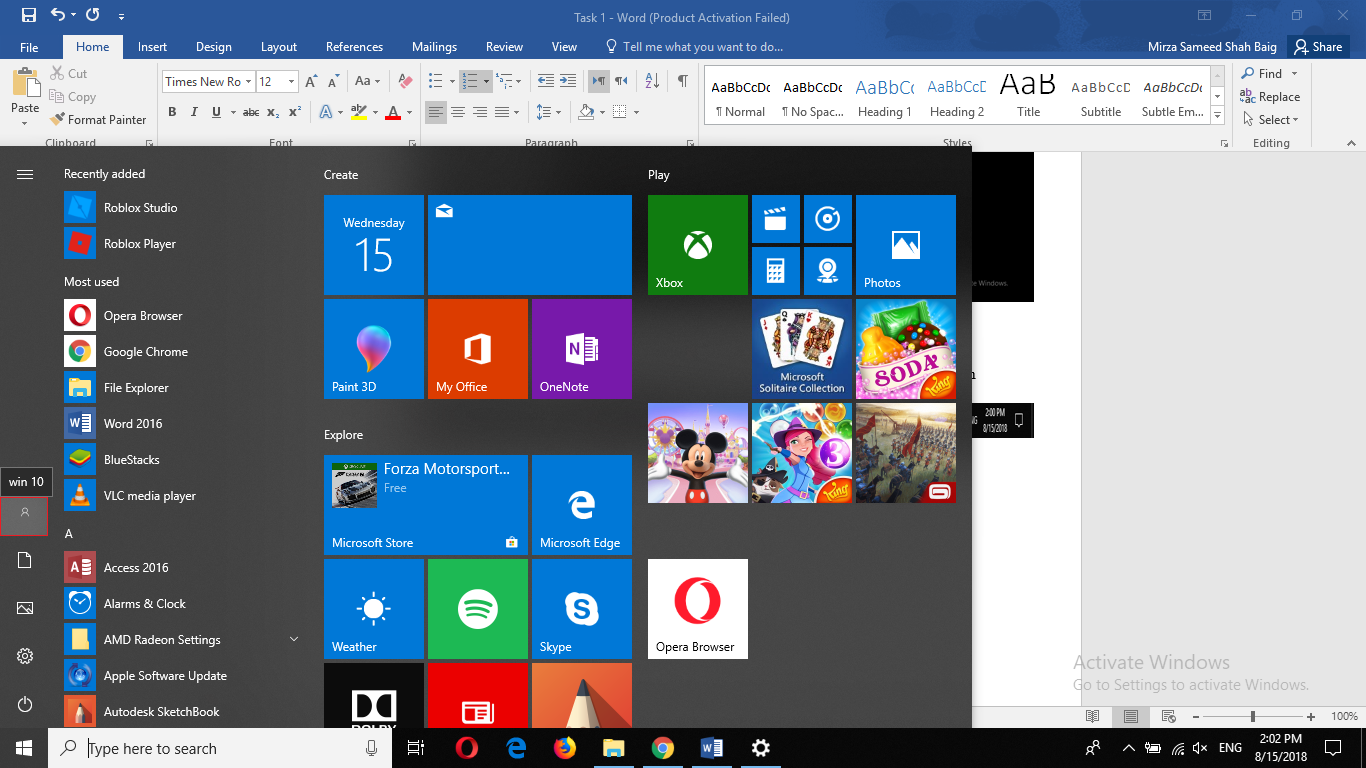Screen dimensions: 1366x768
Task: Click the Share button
Action: click(1318, 46)
